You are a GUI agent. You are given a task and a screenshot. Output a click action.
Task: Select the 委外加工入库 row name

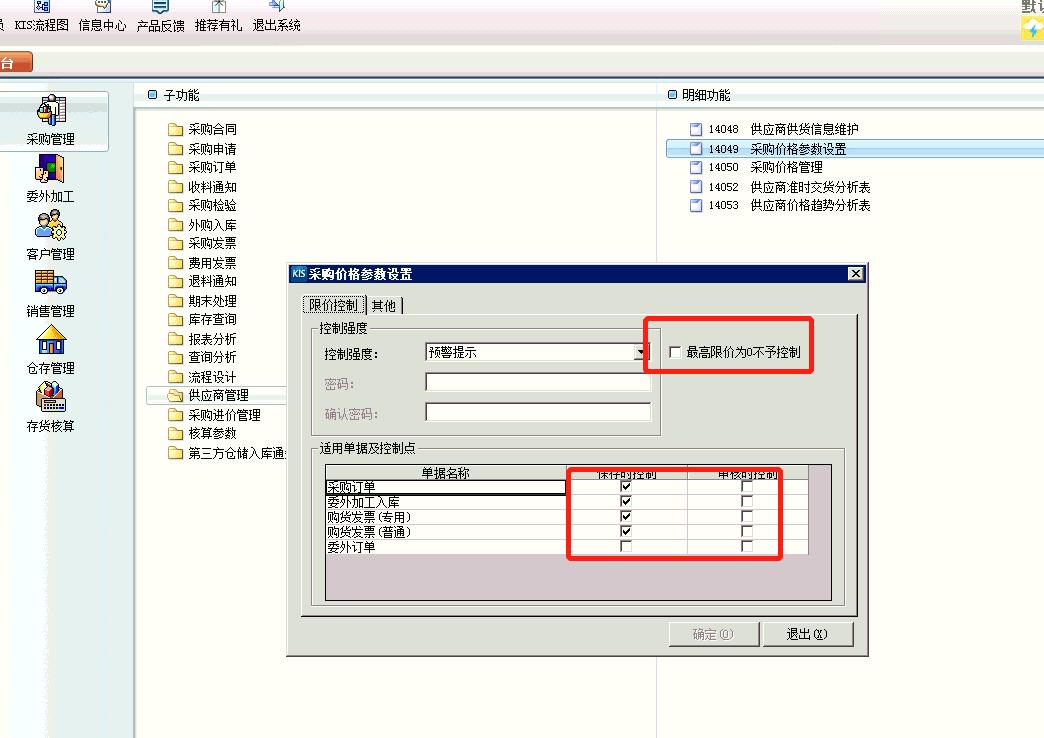[445, 502]
